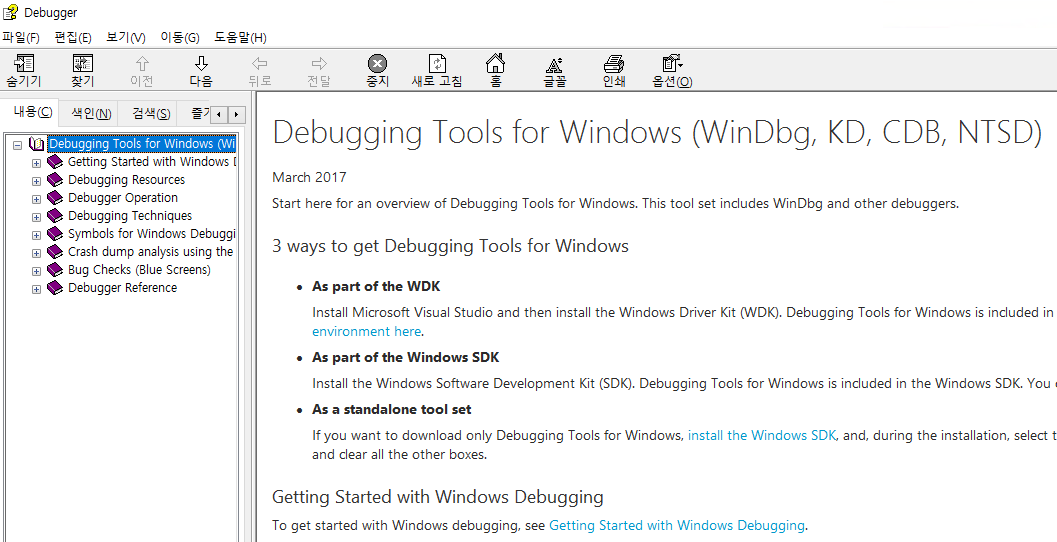Screen dimensions: 1057x542
Task: Open the 글꼴 (Font) toolbar icon
Action: click(554, 64)
